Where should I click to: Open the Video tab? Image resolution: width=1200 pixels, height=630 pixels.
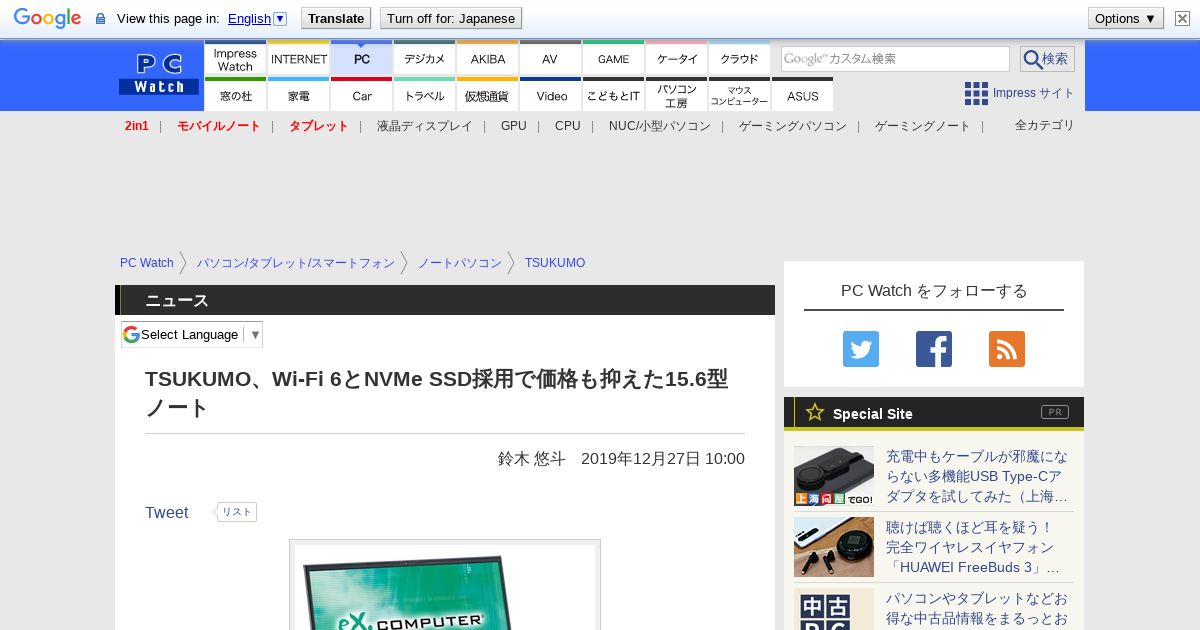pos(551,95)
